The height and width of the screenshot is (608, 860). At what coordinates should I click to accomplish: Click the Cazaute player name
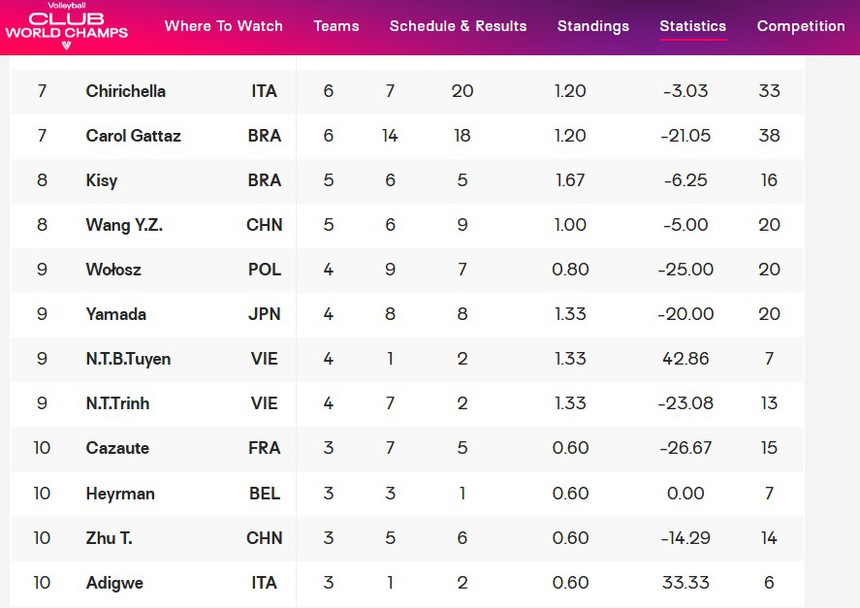[x=118, y=448]
